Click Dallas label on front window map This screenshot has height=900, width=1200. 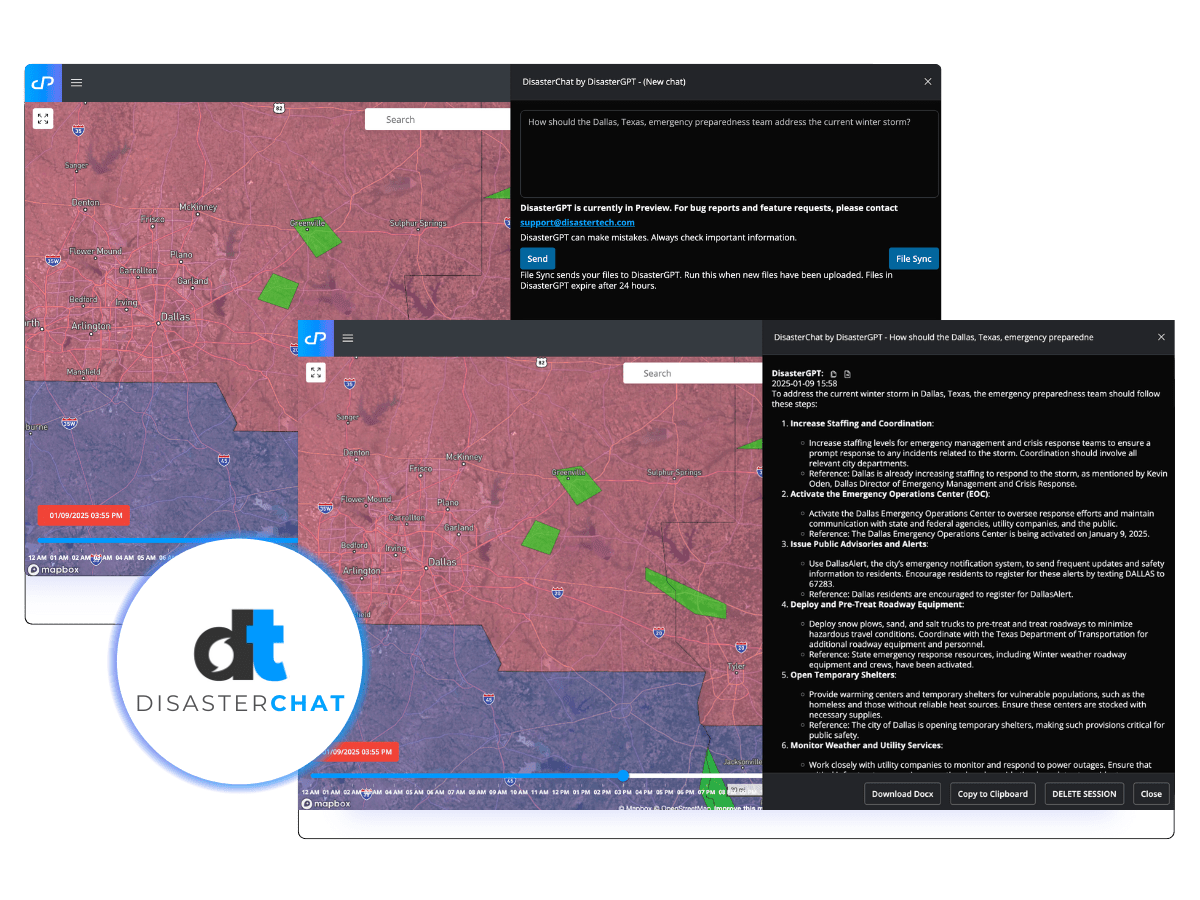442,562
